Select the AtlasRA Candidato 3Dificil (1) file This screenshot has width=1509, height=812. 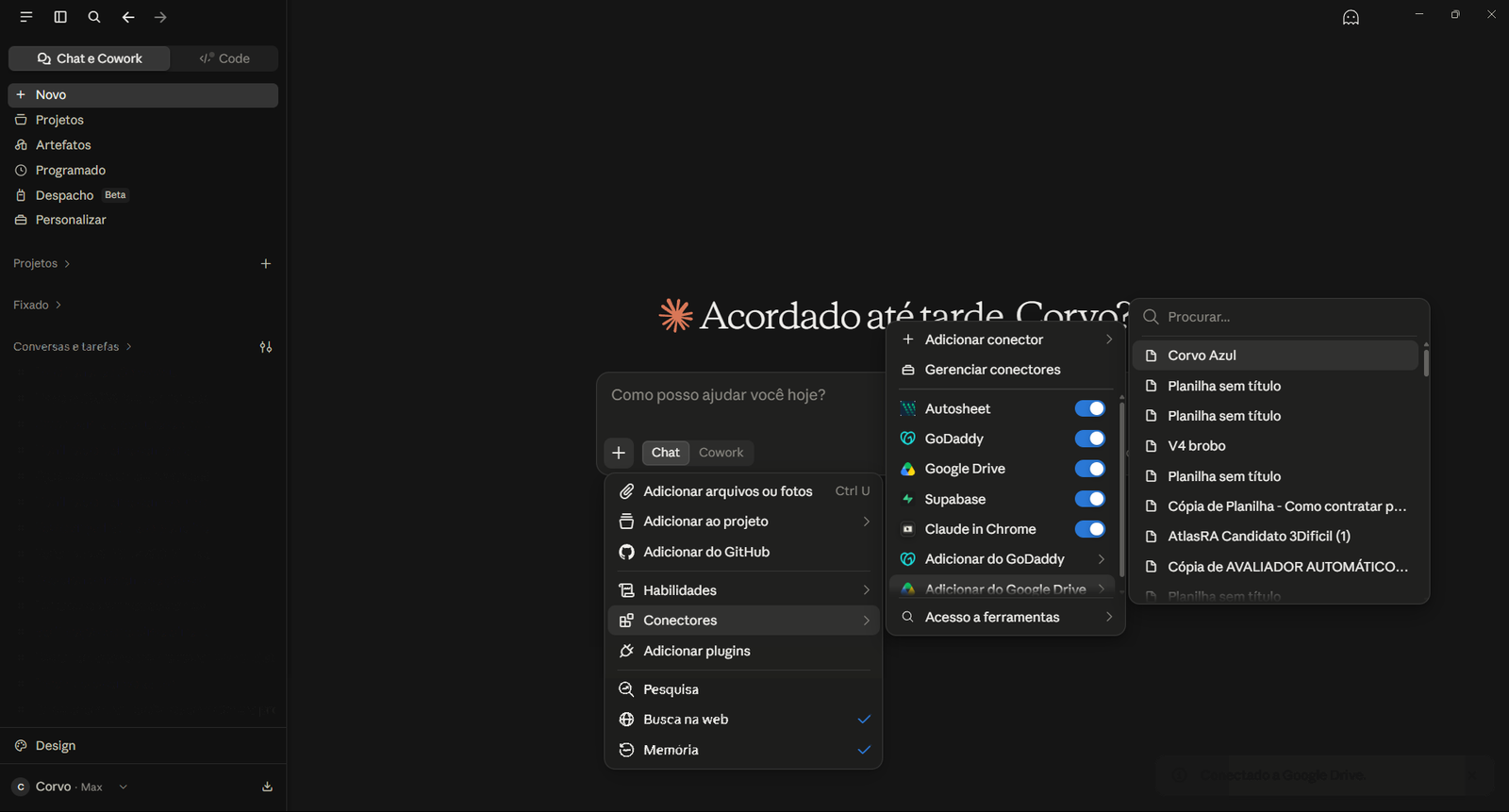1275,537
